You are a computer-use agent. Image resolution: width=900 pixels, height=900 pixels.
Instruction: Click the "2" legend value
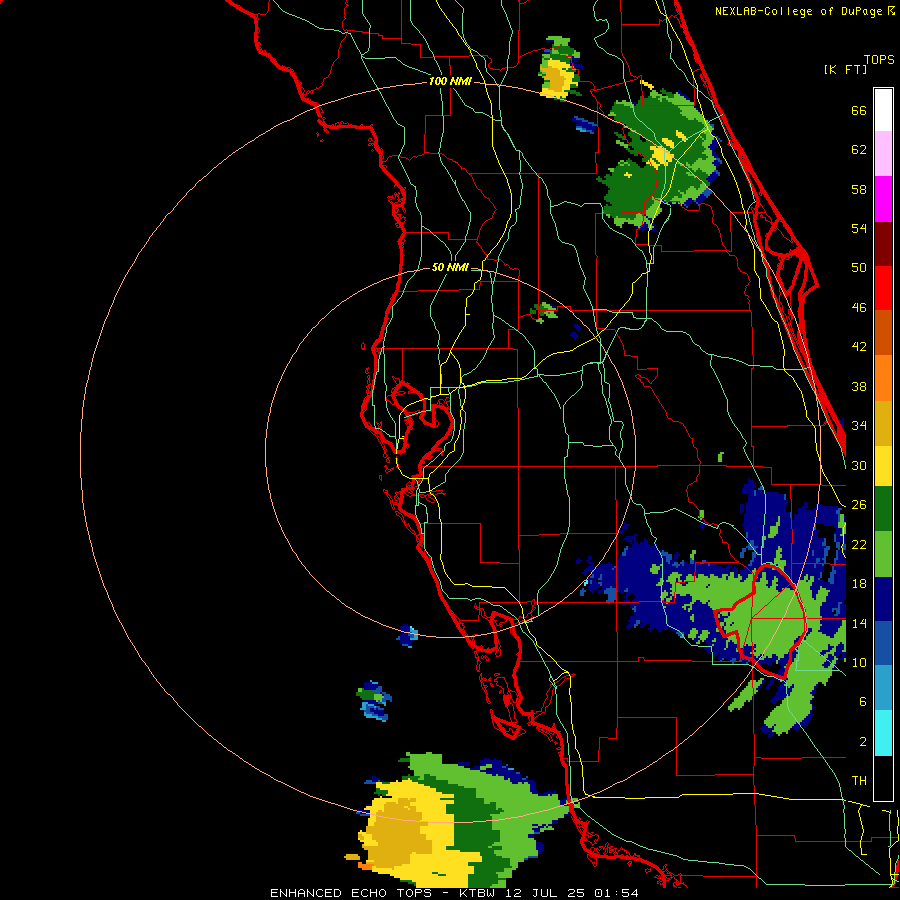(x=862, y=742)
